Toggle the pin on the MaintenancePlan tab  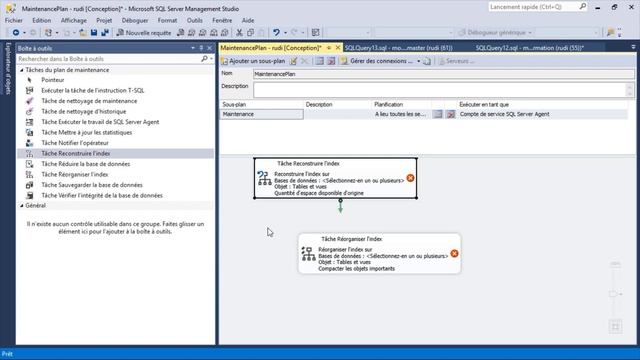(x=329, y=48)
